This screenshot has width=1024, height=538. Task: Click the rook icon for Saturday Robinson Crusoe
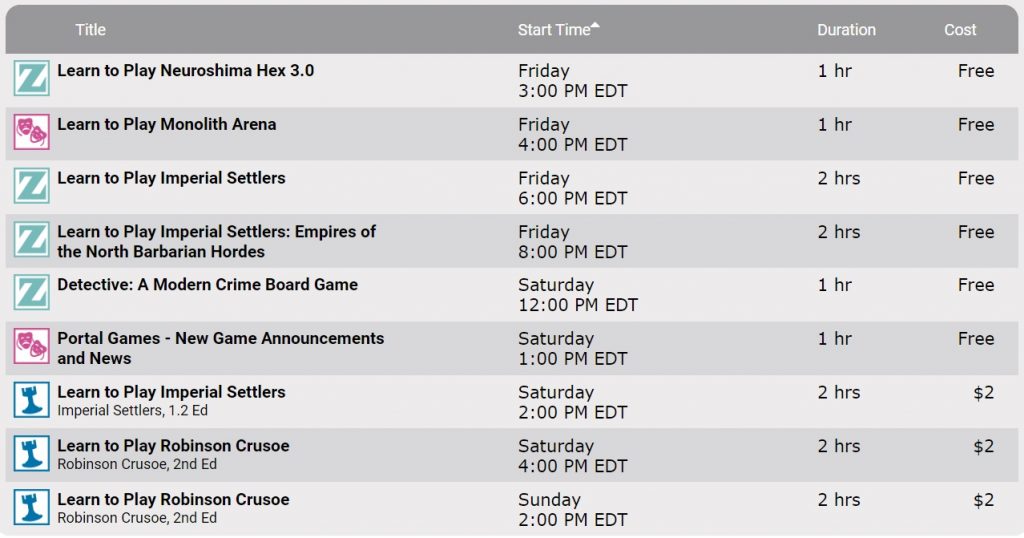(31, 453)
